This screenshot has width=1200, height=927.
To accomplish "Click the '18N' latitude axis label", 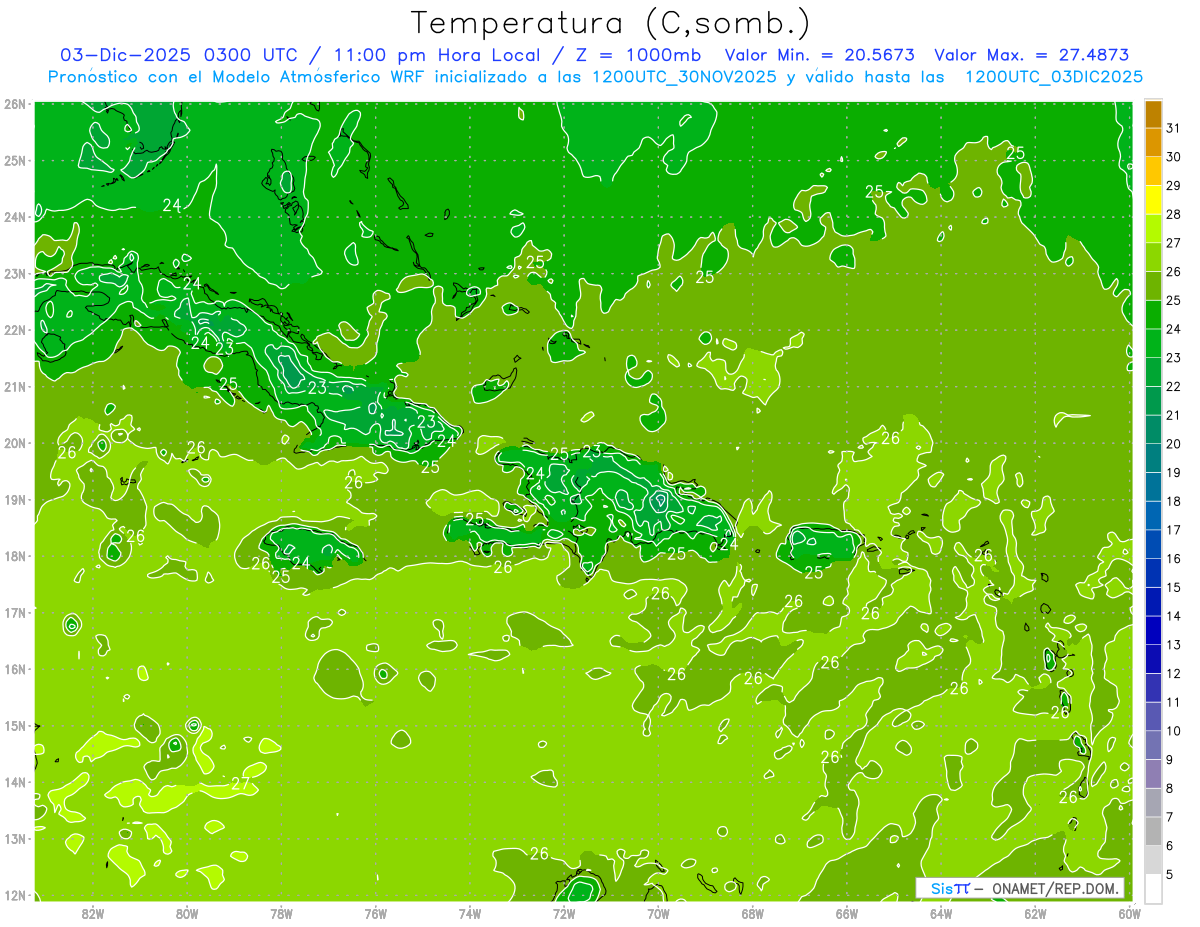I will (x=15, y=556).
